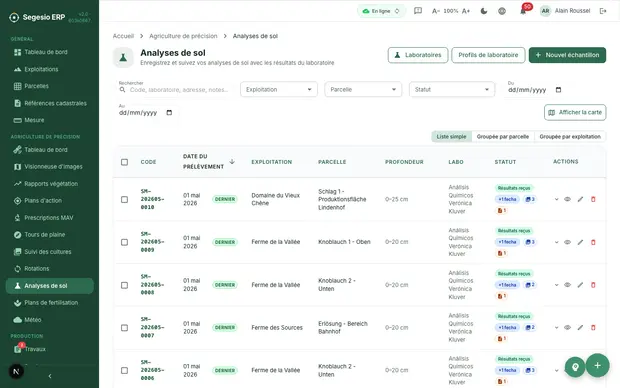The image size is (620, 388).
Task: Click the floating green plus button
Action: tap(597, 365)
